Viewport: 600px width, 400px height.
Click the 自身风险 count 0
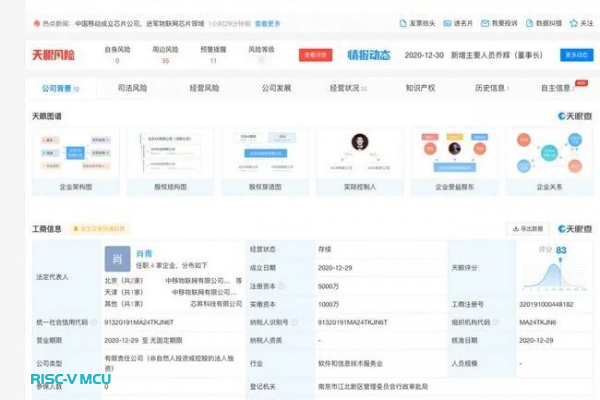pyautogui.click(x=117, y=60)
